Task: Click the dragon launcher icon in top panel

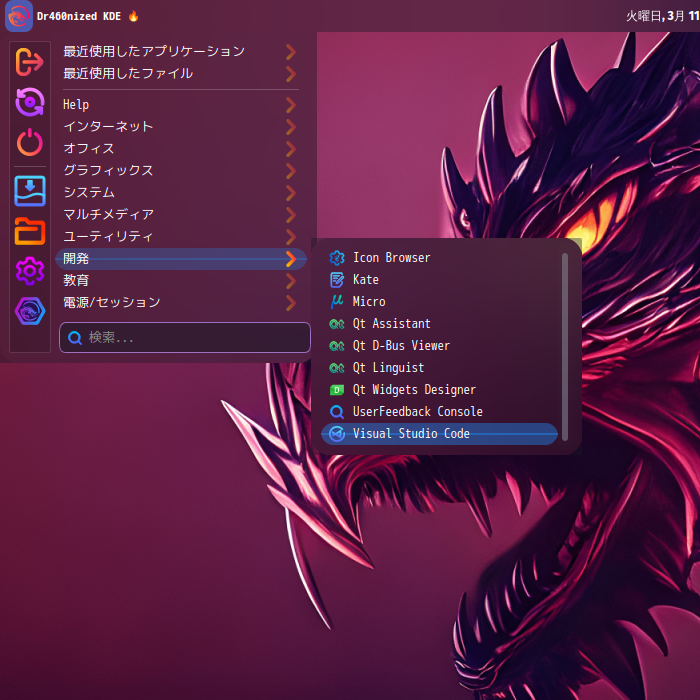Action: click(x=18, y=17)
